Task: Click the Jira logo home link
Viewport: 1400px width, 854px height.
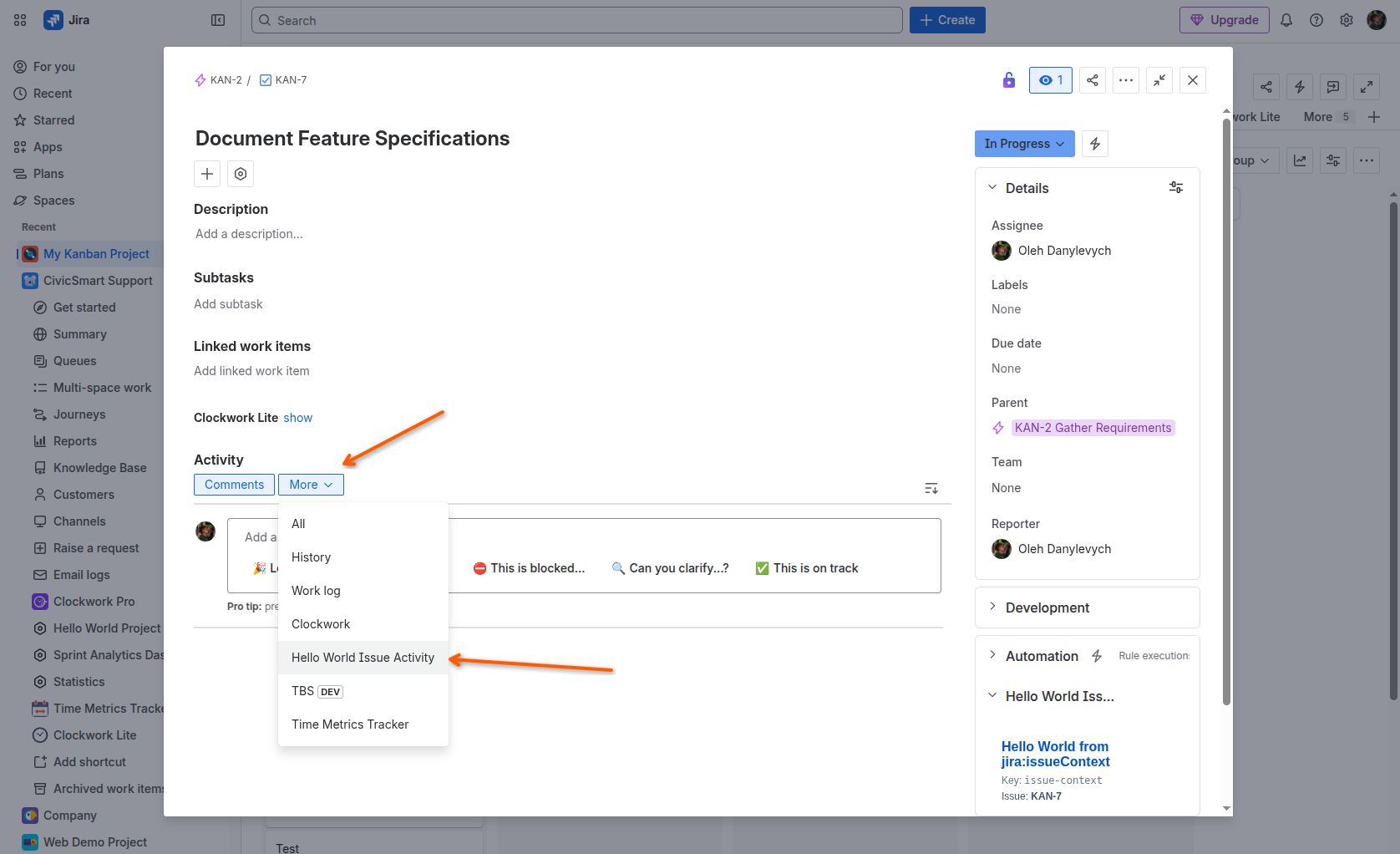Action: [67, 20]
